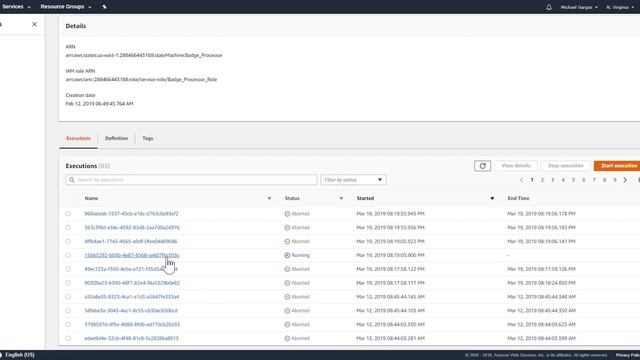Click Aborted status icon for execution 3798597d
This screenshot has height=360, width=640.
(287, 325)
